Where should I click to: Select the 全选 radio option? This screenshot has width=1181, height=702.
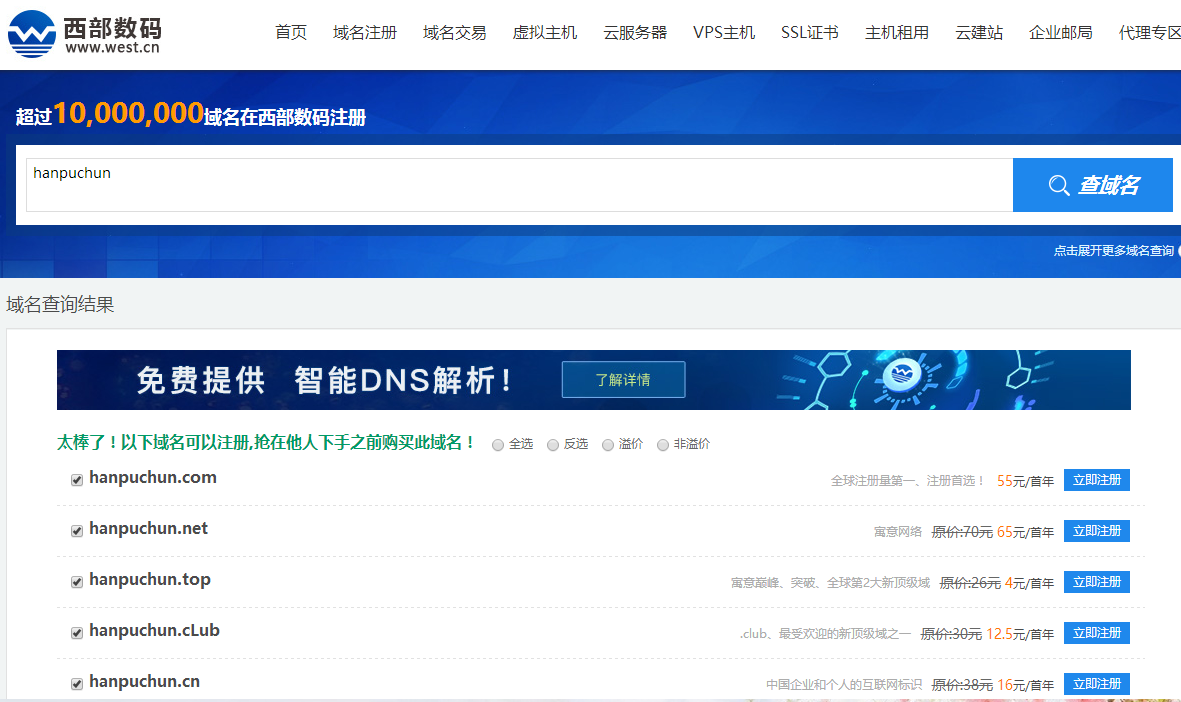(498, 444)
